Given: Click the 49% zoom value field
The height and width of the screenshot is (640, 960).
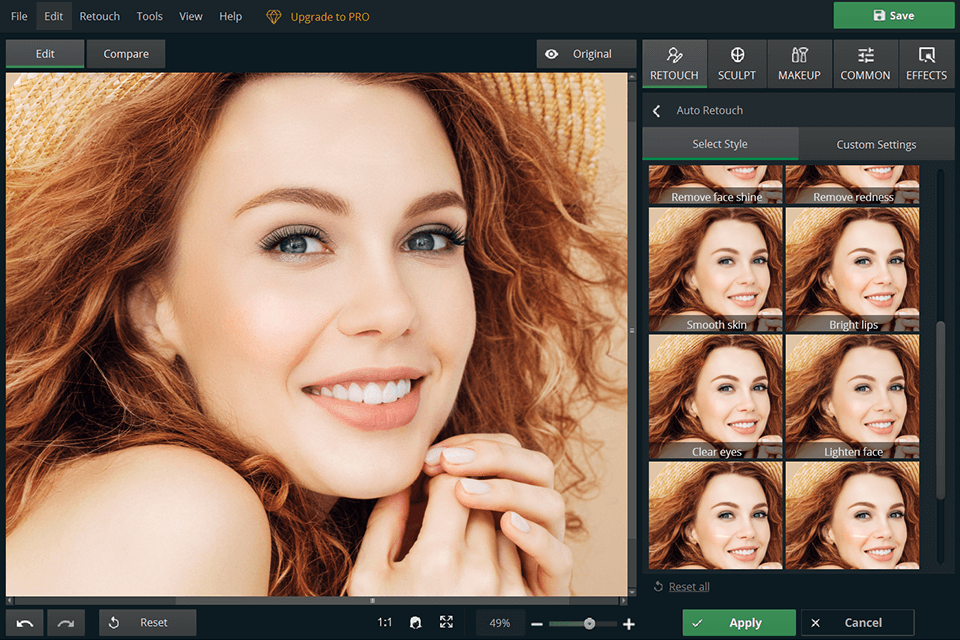Looking at the screenshot, I should pos(500,623).
